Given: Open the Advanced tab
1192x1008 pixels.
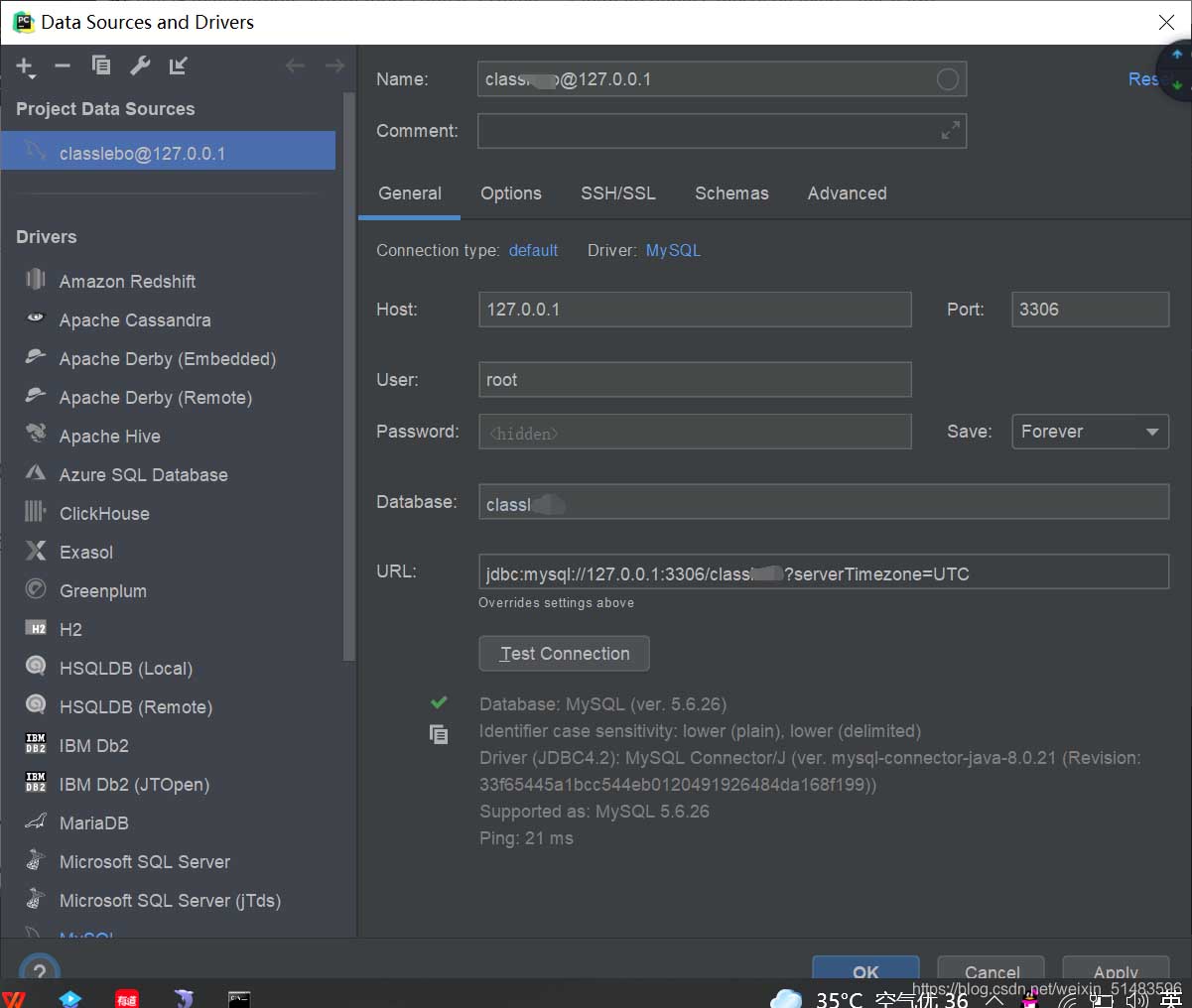Looking at the screenshot, I should (847, 193).
